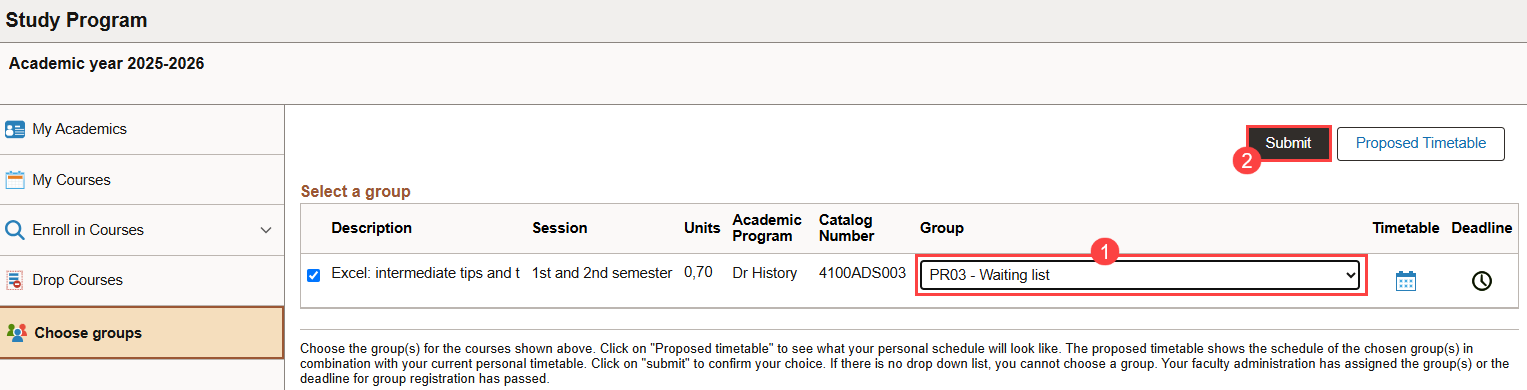The height and width of the screenshot is (390, 1527).
Task: Select the Choose groups menu item
Action: 142,332
